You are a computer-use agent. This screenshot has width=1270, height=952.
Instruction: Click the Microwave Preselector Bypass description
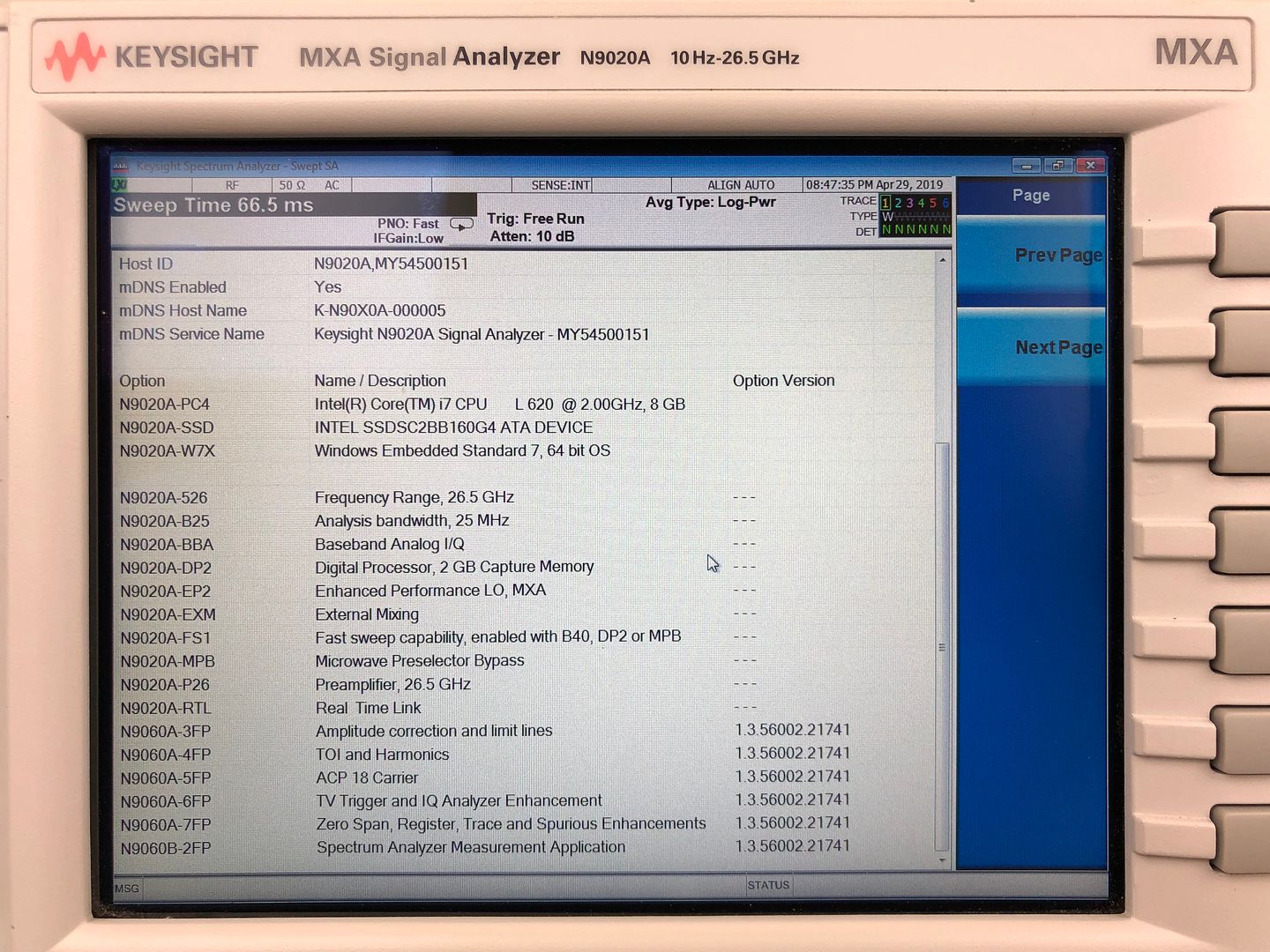coord(420,661)
